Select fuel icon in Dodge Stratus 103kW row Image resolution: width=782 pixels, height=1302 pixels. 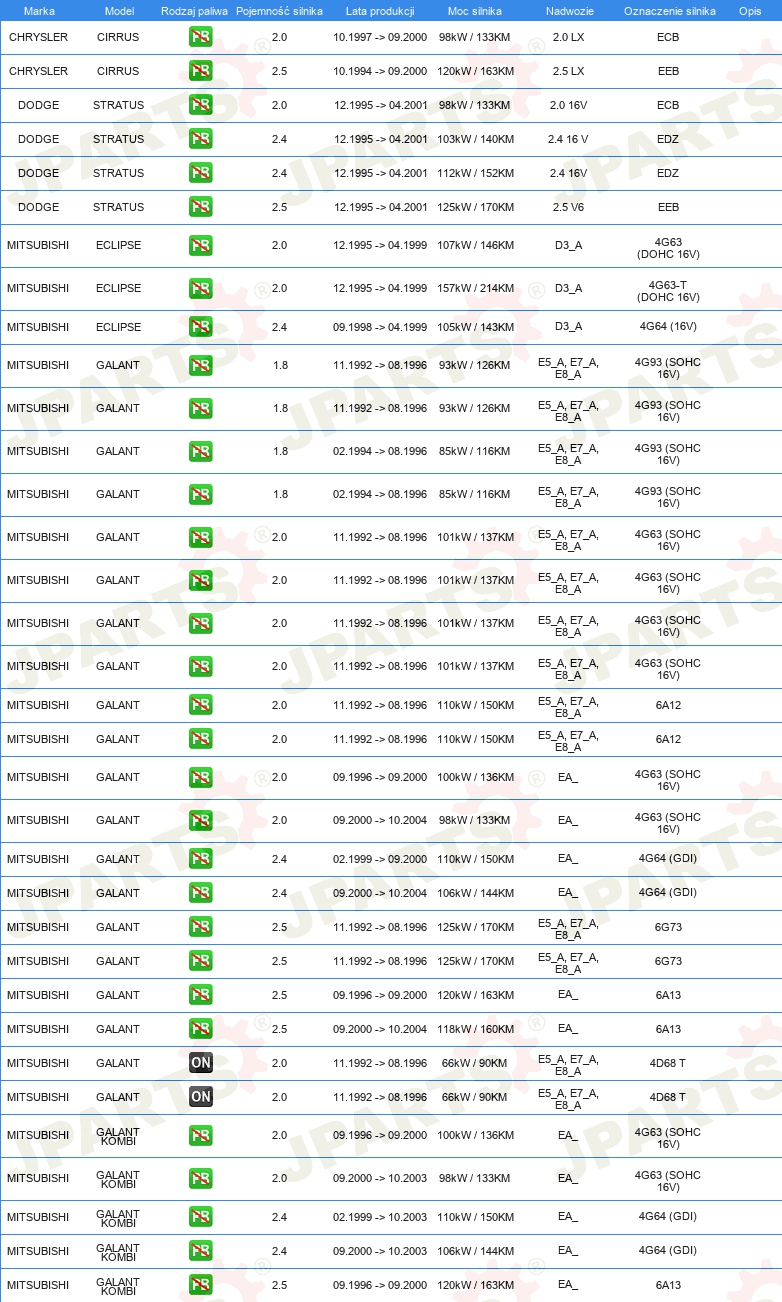[200, 139]
